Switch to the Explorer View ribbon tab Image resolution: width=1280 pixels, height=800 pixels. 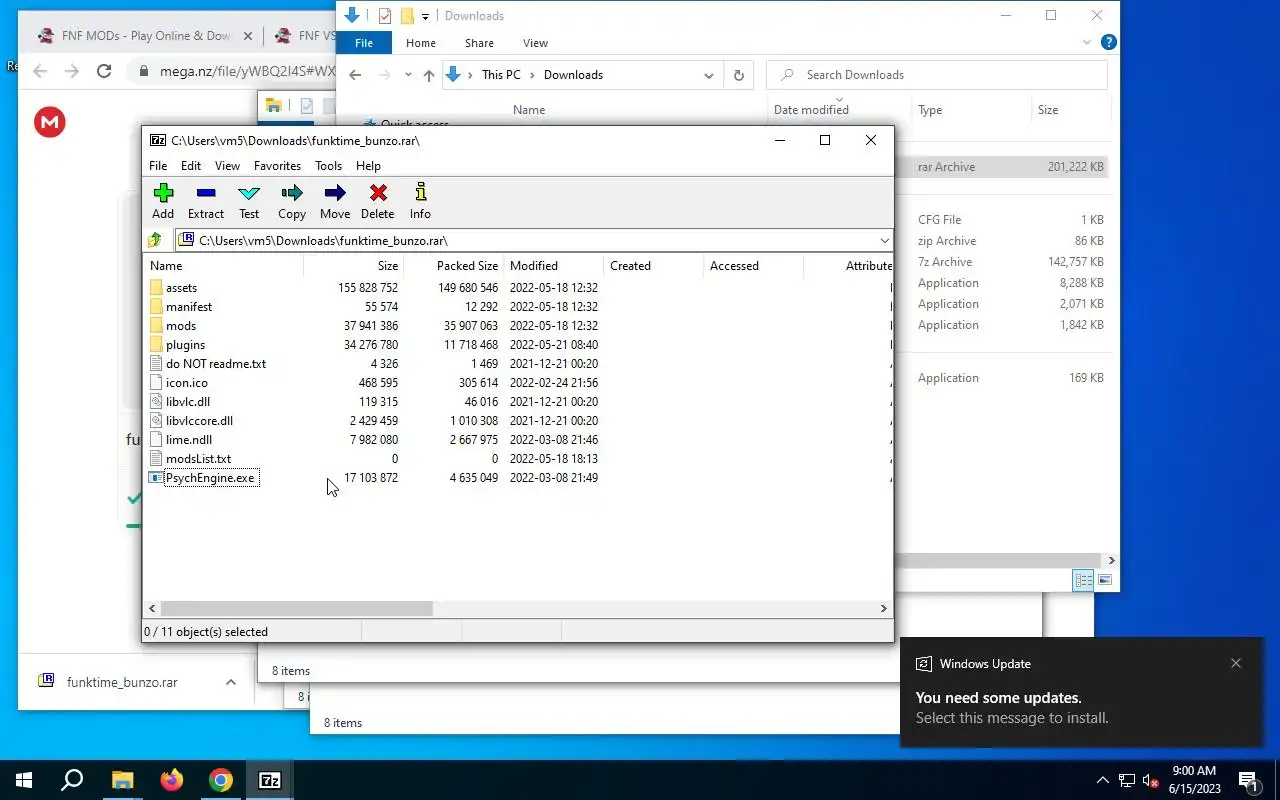[535, 43]
